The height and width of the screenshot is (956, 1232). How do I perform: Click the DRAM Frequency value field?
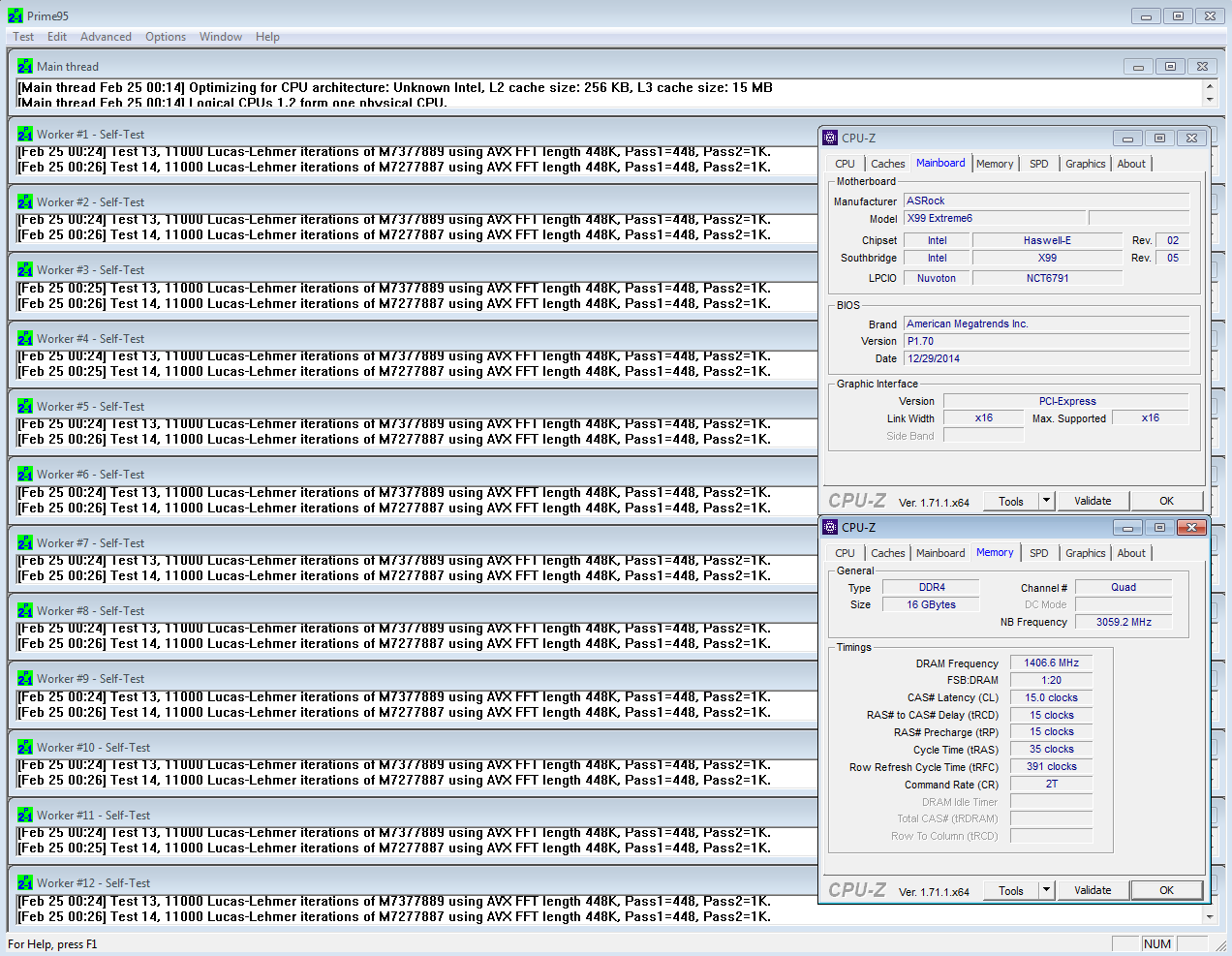point(1051,663)
